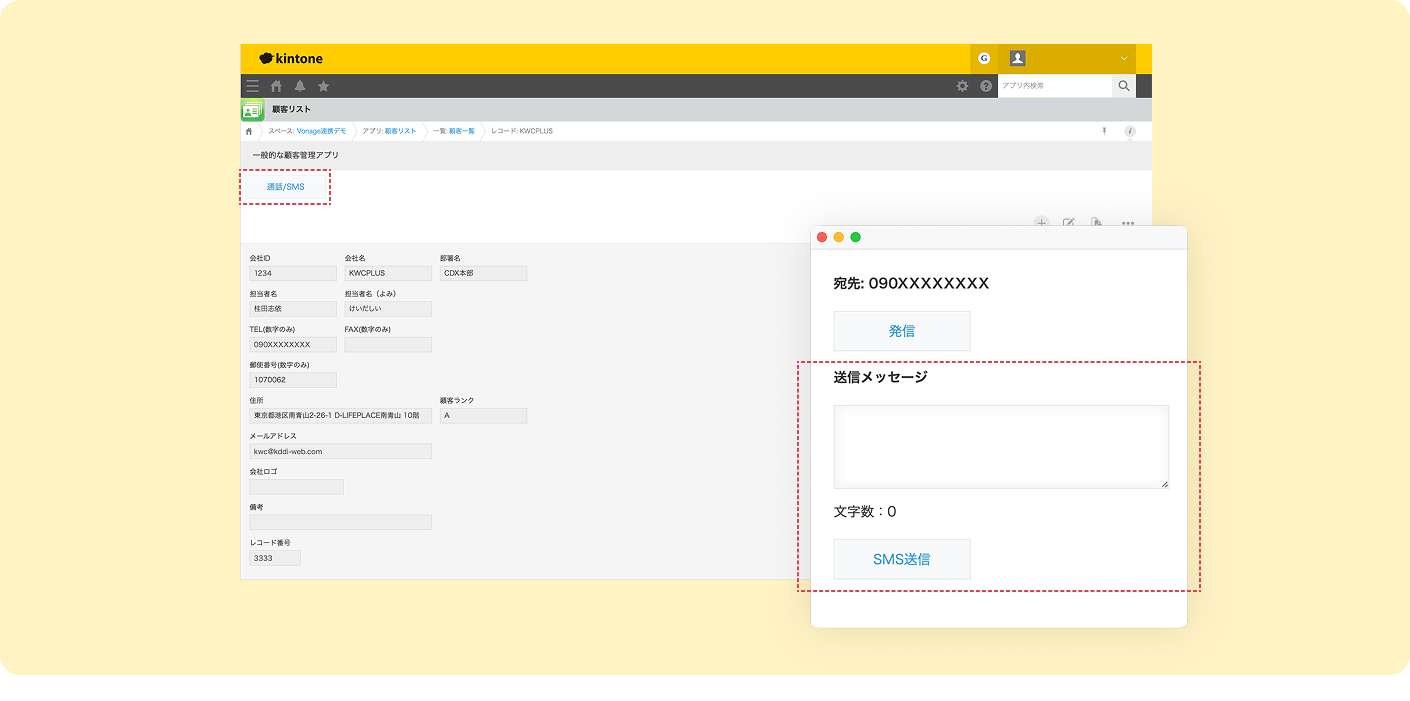Click the search magnifier icon
The width and height of the screenshot is (1410, 701).
[x=1124, y=86]
